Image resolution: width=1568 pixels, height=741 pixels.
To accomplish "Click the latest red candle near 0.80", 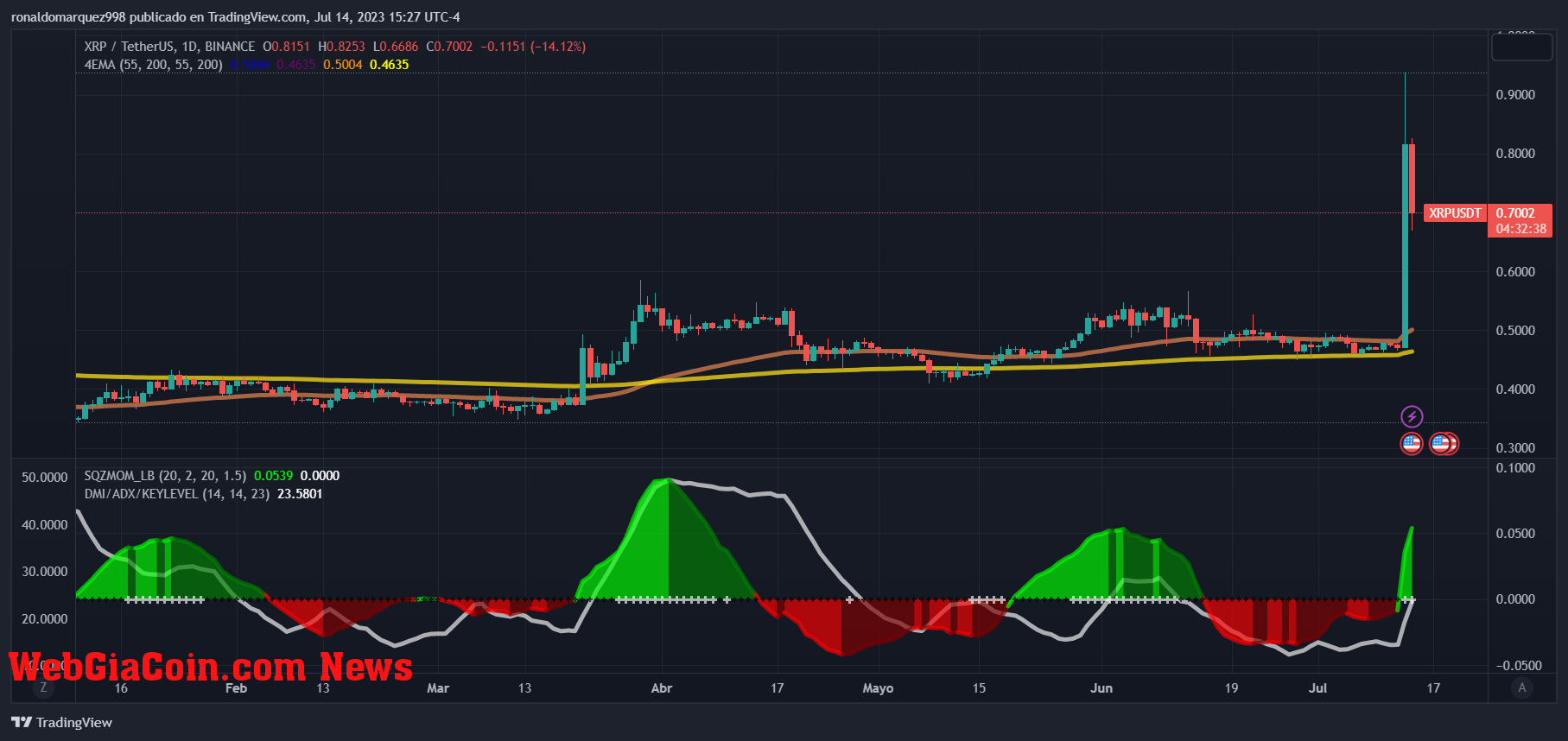I will [x=1412, y=179].
